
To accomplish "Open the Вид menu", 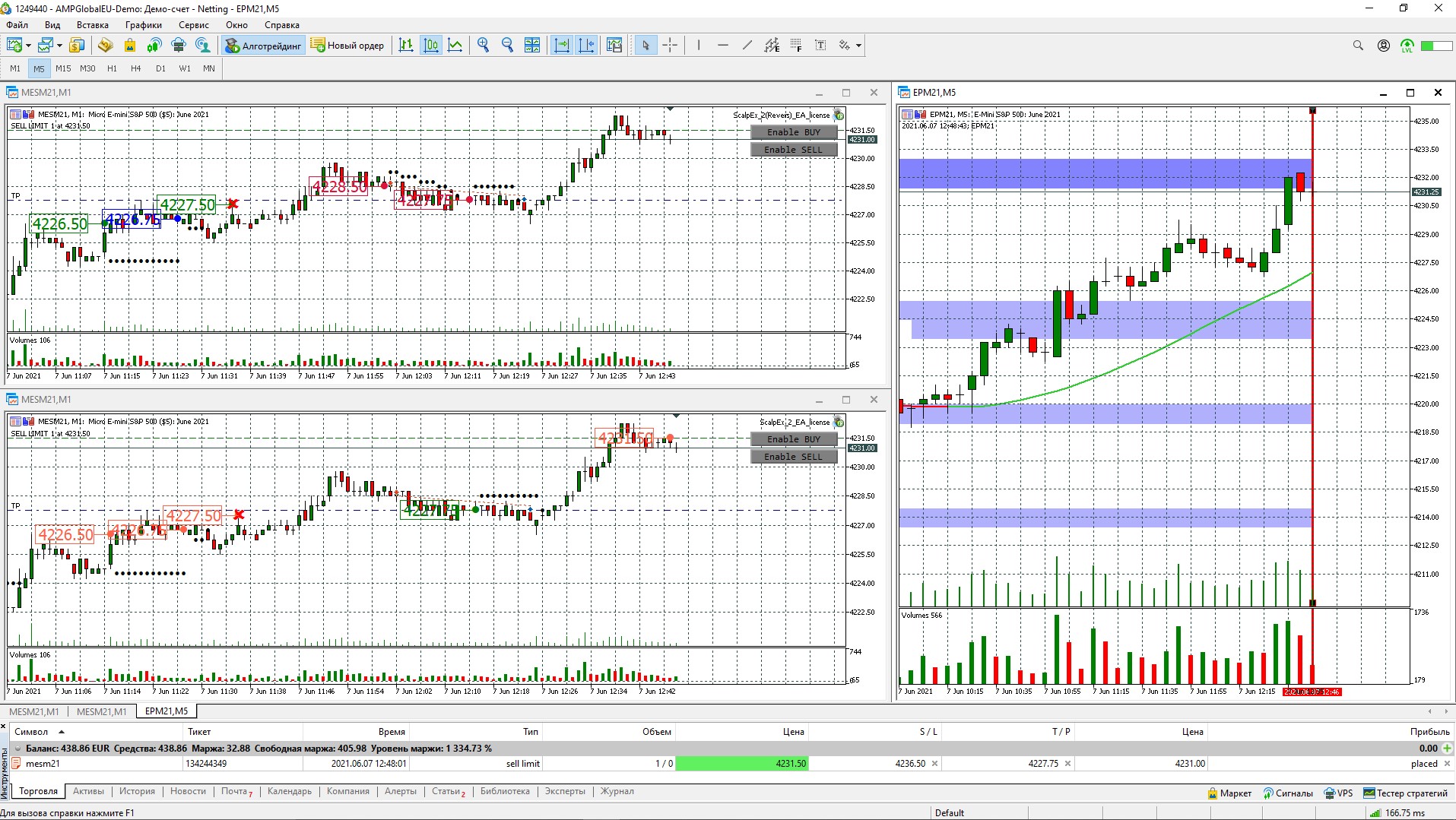I will 52,25.
